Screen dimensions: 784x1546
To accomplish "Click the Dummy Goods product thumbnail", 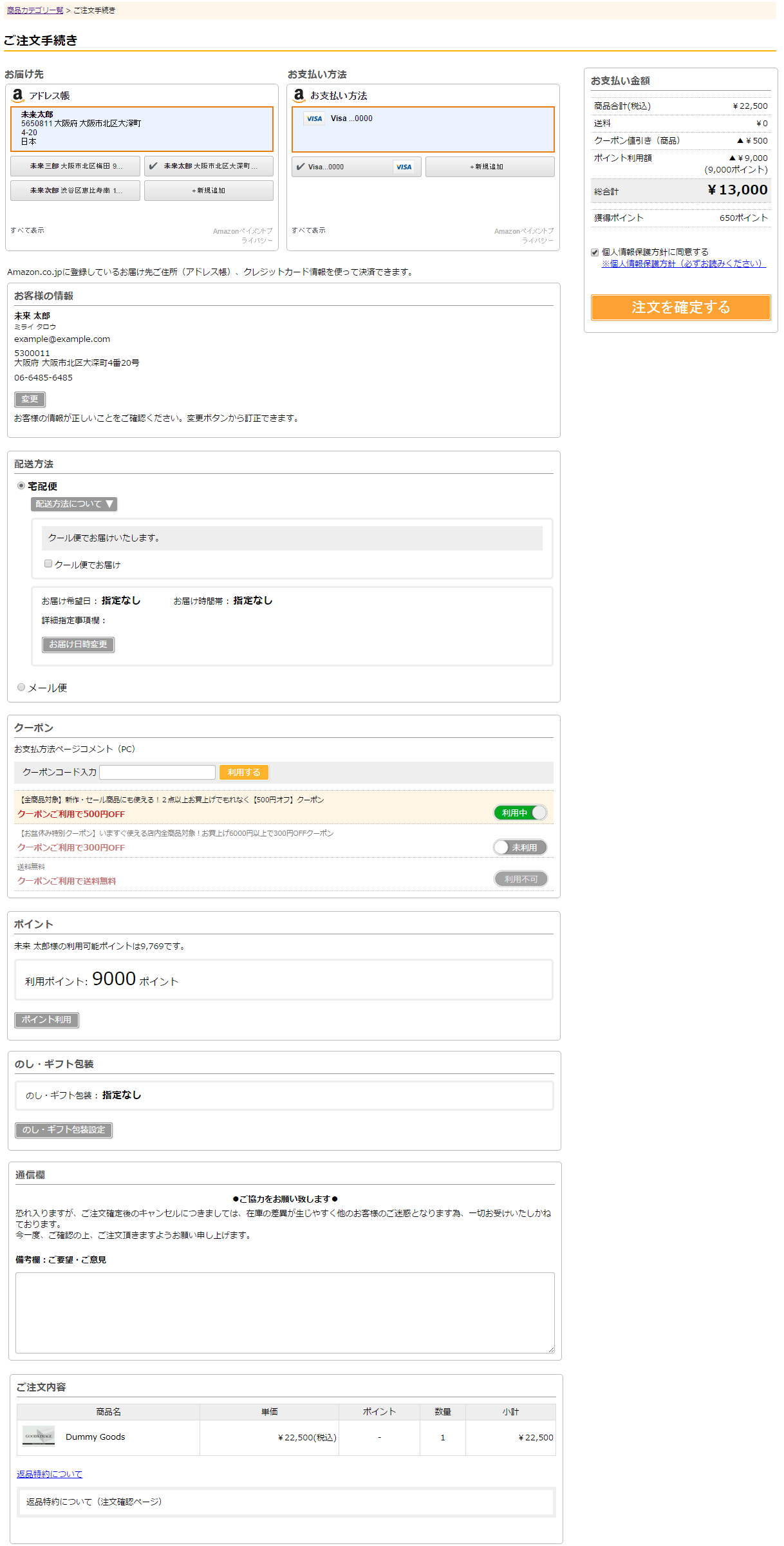I will [39, 1436].
